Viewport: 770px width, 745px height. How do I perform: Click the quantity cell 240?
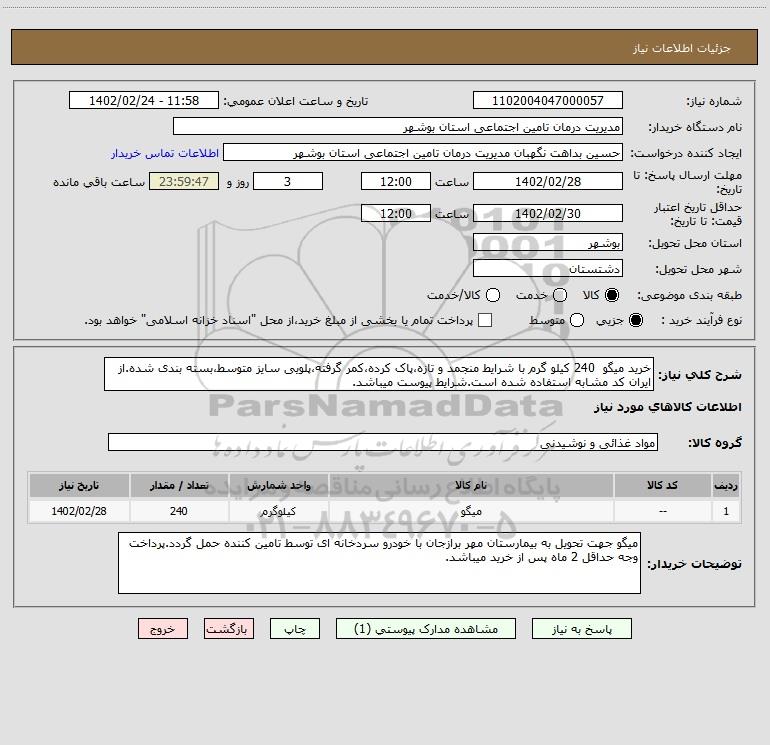(179, 511)
